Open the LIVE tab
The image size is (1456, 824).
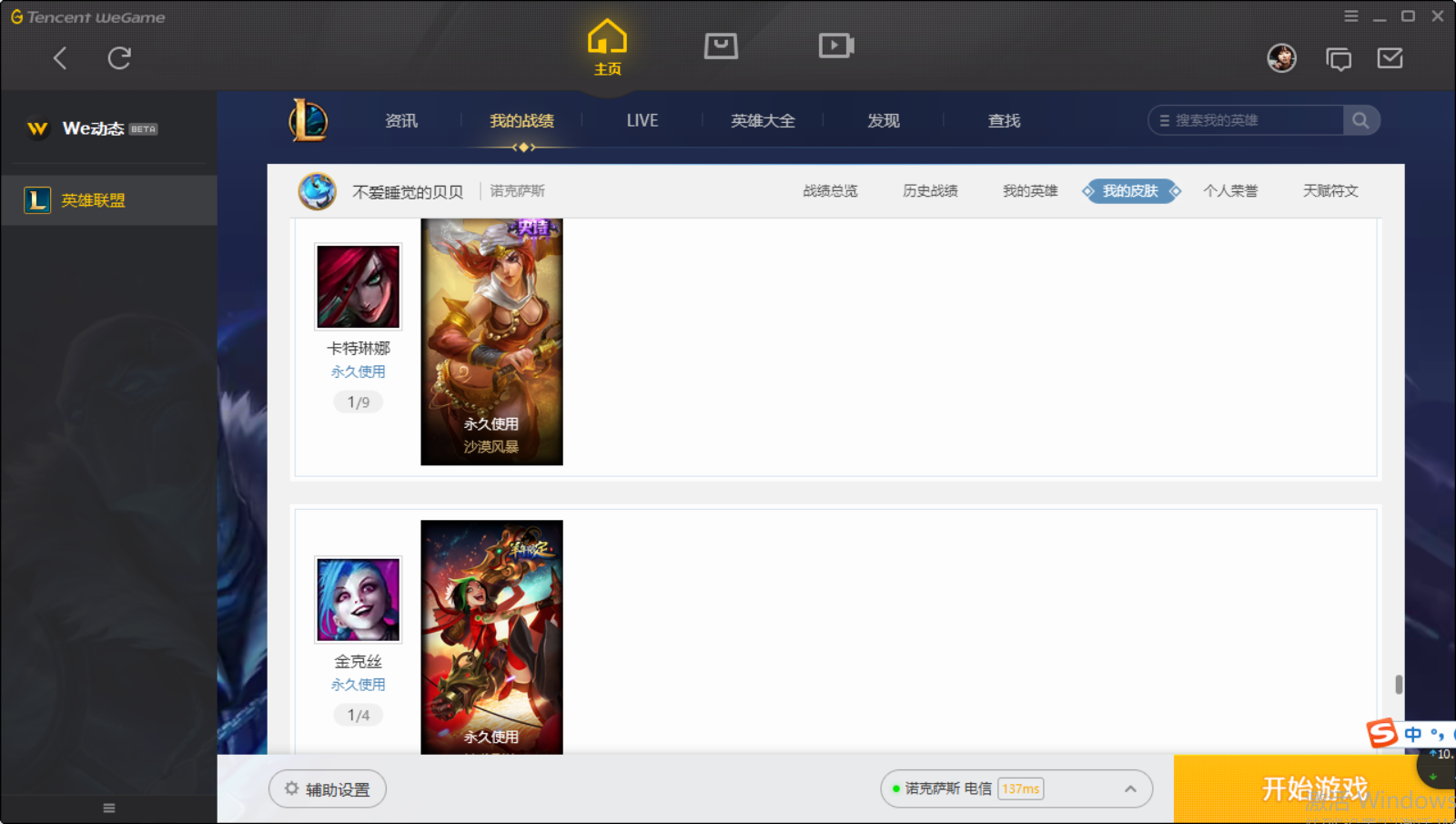point(642,121)
